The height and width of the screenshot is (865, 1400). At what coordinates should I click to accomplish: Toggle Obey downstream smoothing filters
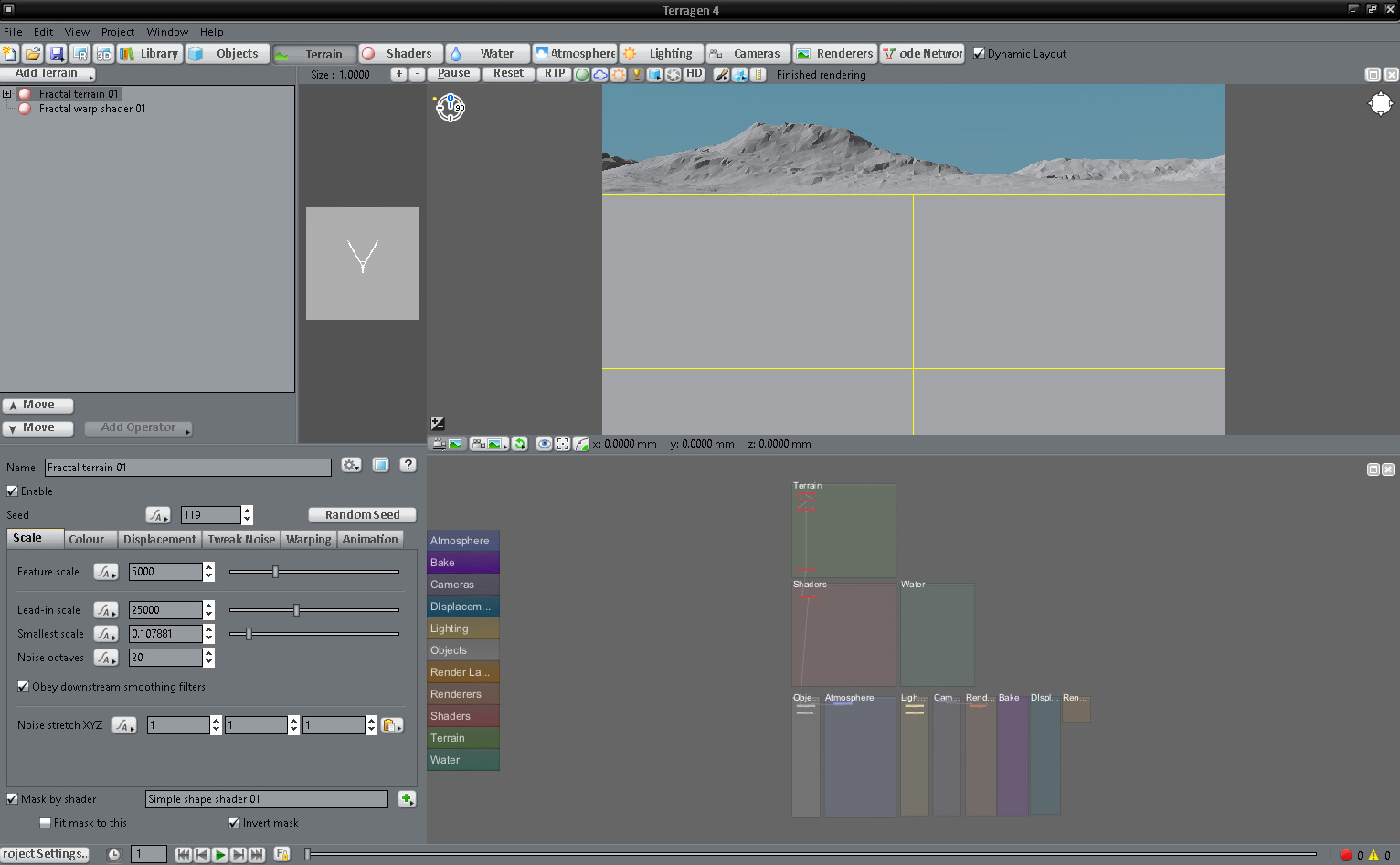point(23,687)
